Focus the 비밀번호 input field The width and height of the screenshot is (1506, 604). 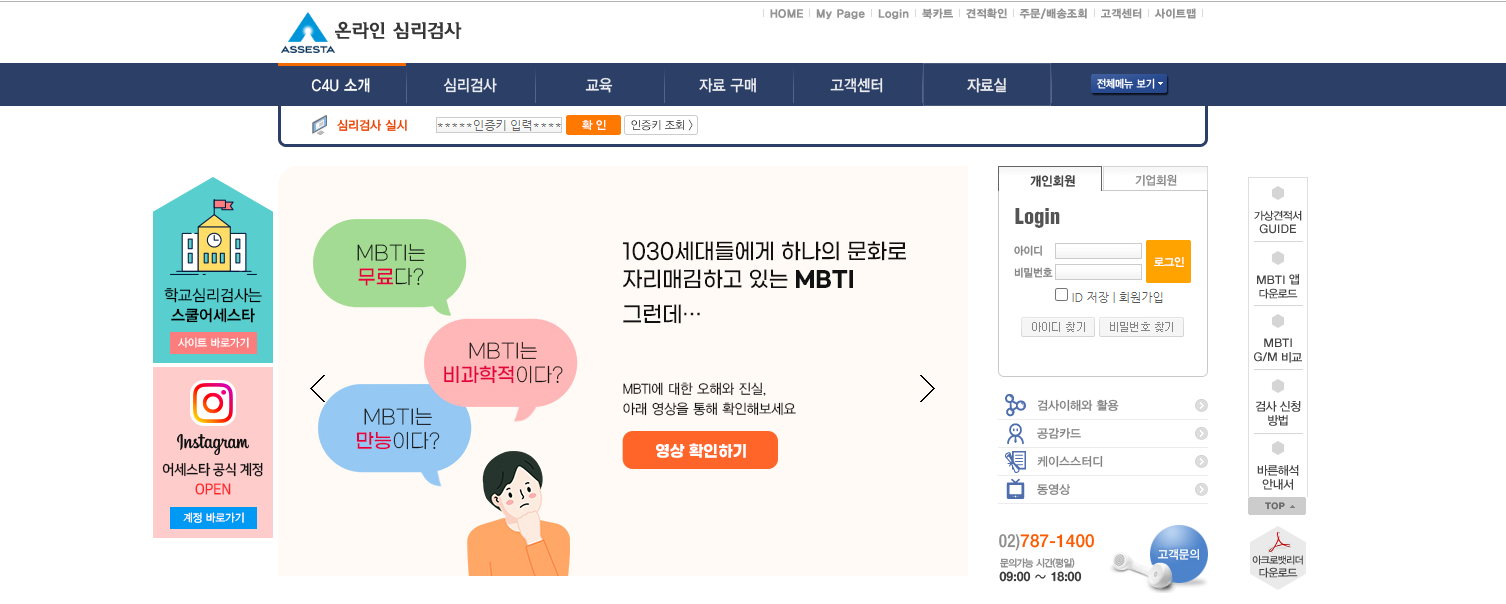point(1098,272)
